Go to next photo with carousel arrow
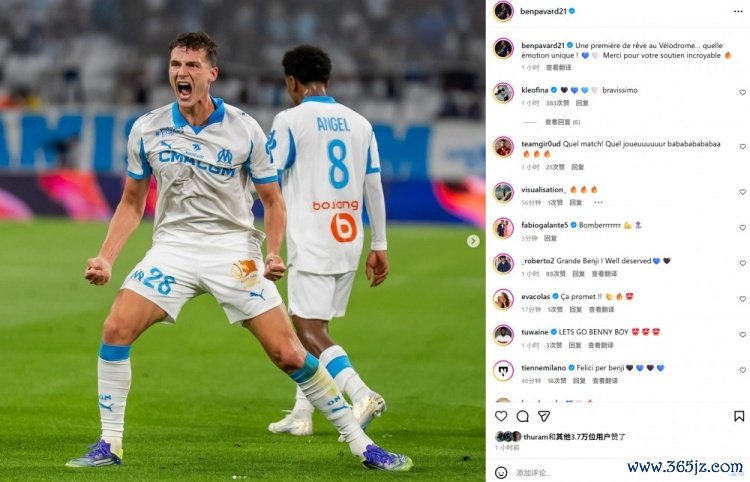Viewport: 750px width, 482px height. pos(473,241)
